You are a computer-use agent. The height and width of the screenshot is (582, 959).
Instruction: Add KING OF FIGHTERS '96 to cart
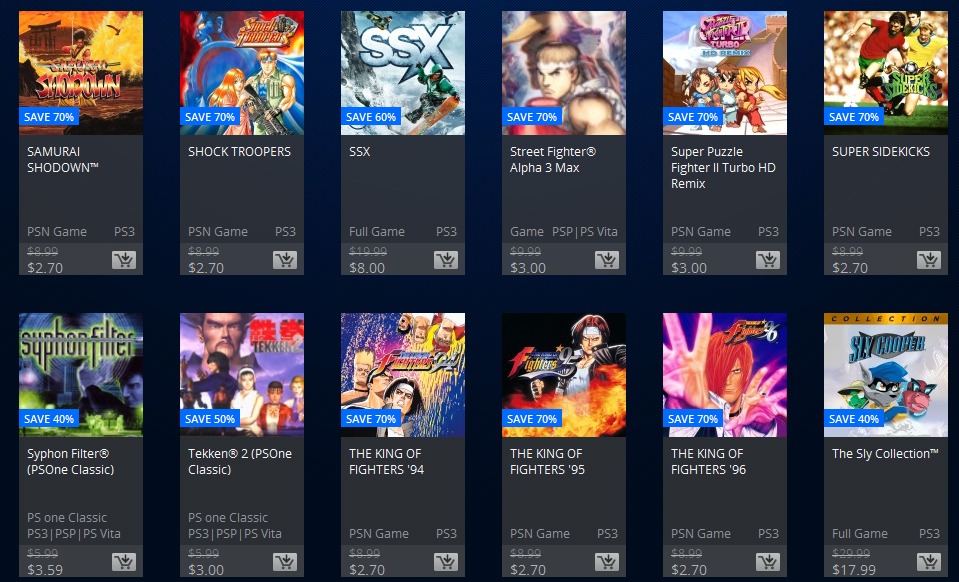pos(768,562)
